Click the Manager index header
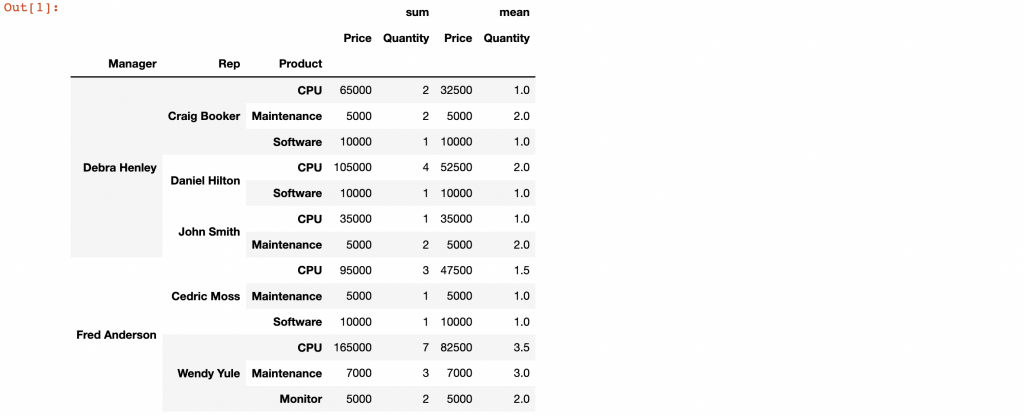Screen dimensions: 1024x415 click(132, 64)
